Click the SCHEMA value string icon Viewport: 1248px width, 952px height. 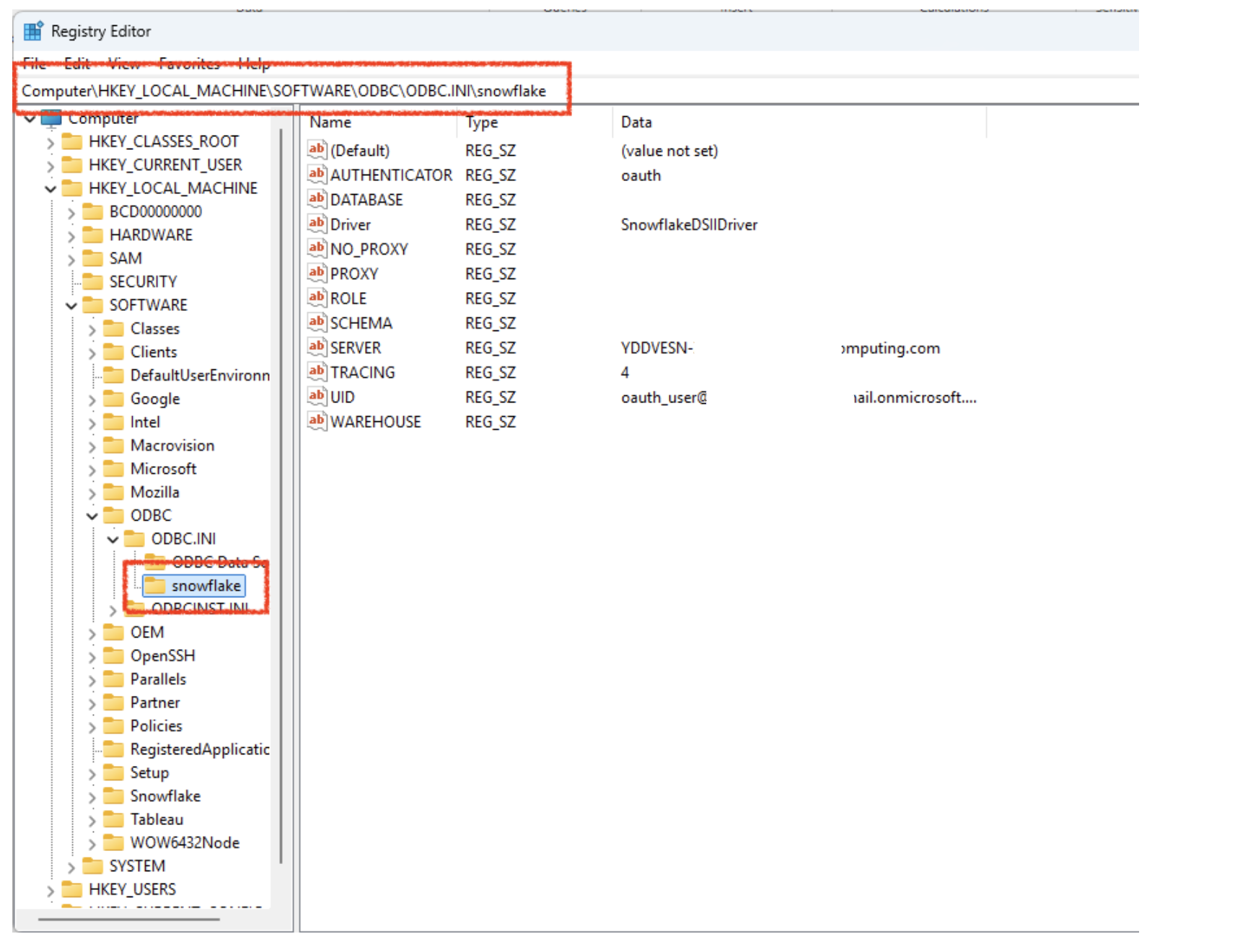point(317,322)
